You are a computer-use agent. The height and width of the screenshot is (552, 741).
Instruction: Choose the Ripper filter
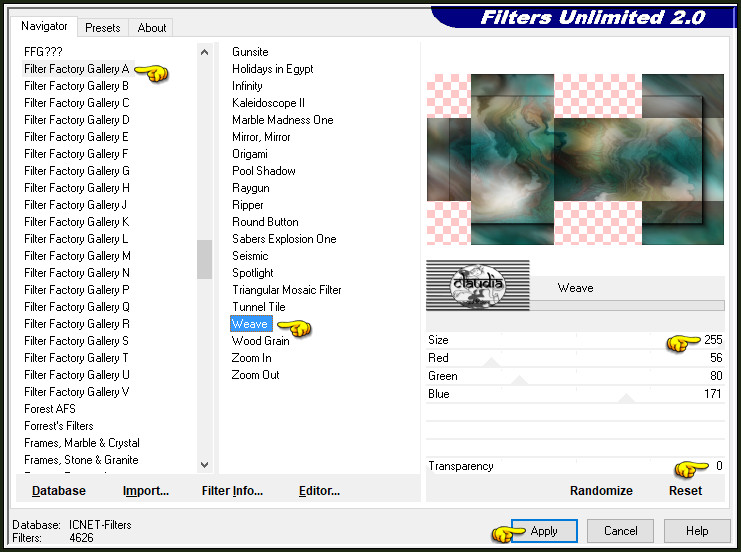click(248, 205)
